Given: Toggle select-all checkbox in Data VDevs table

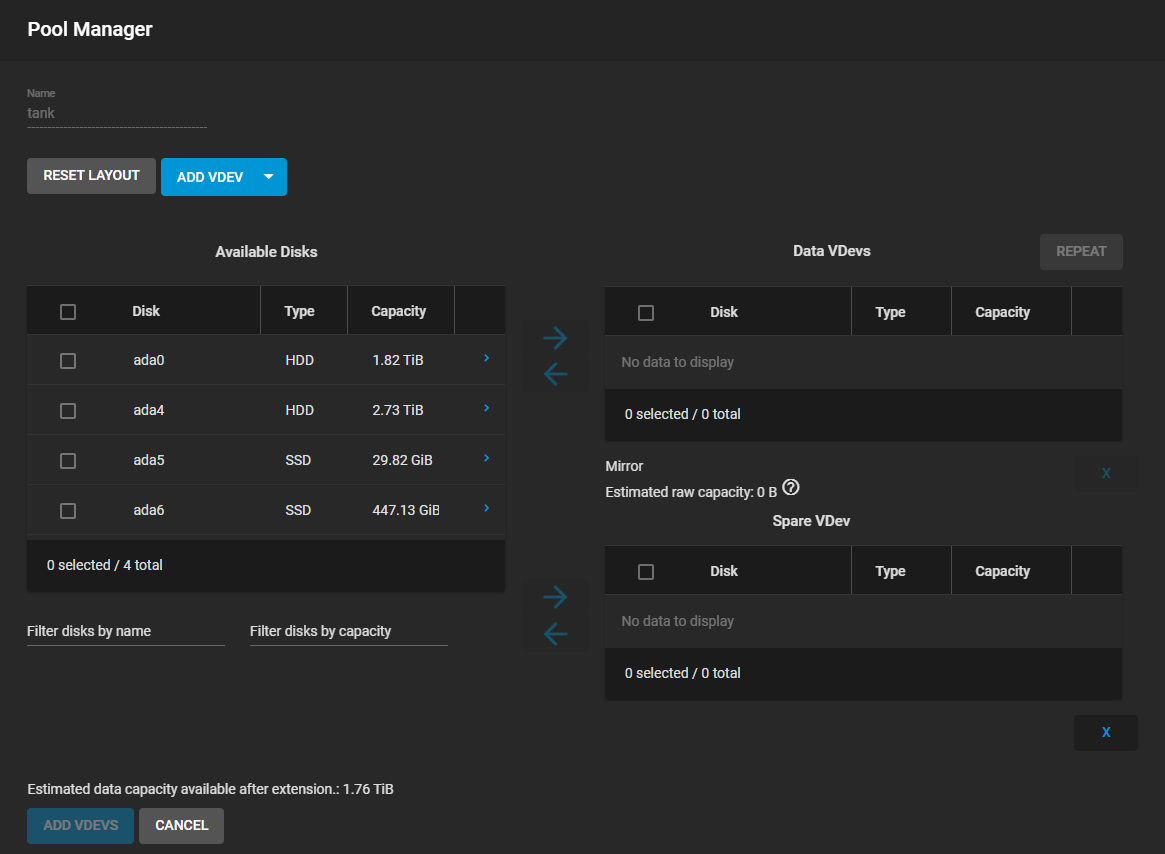Looking at the screenshot, I should click(x=646, y=313).
